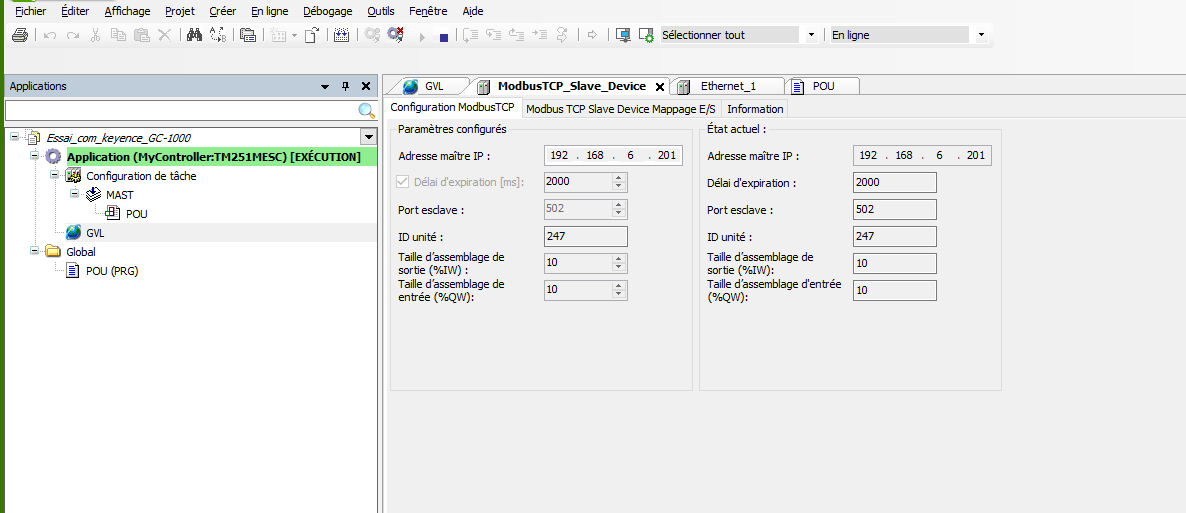The width and height of the screenshot is (1186, 513).
Task: Switch to Modbus TCP Slave Device Mappage E/S tab
Action: 621,109
